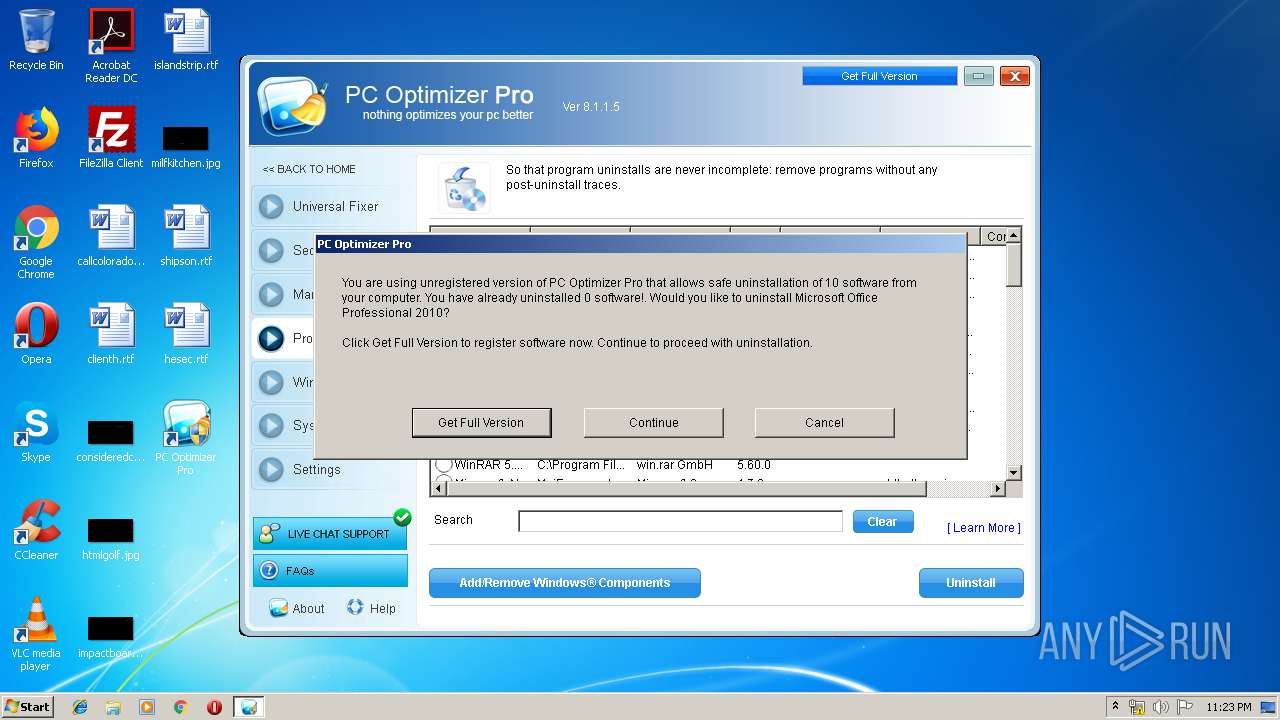Go back via BACK TO HOME link
1280x720 pixels.
(309, 169)
